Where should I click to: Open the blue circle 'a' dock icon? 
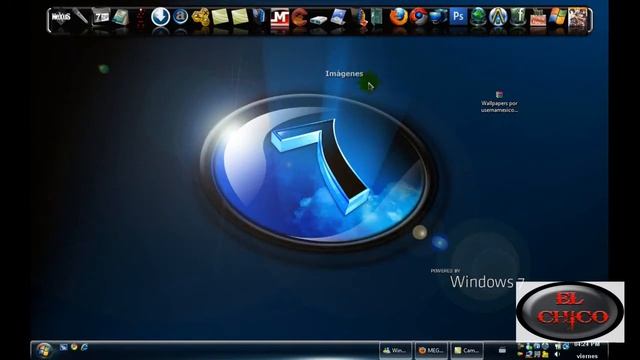point(180,17)
